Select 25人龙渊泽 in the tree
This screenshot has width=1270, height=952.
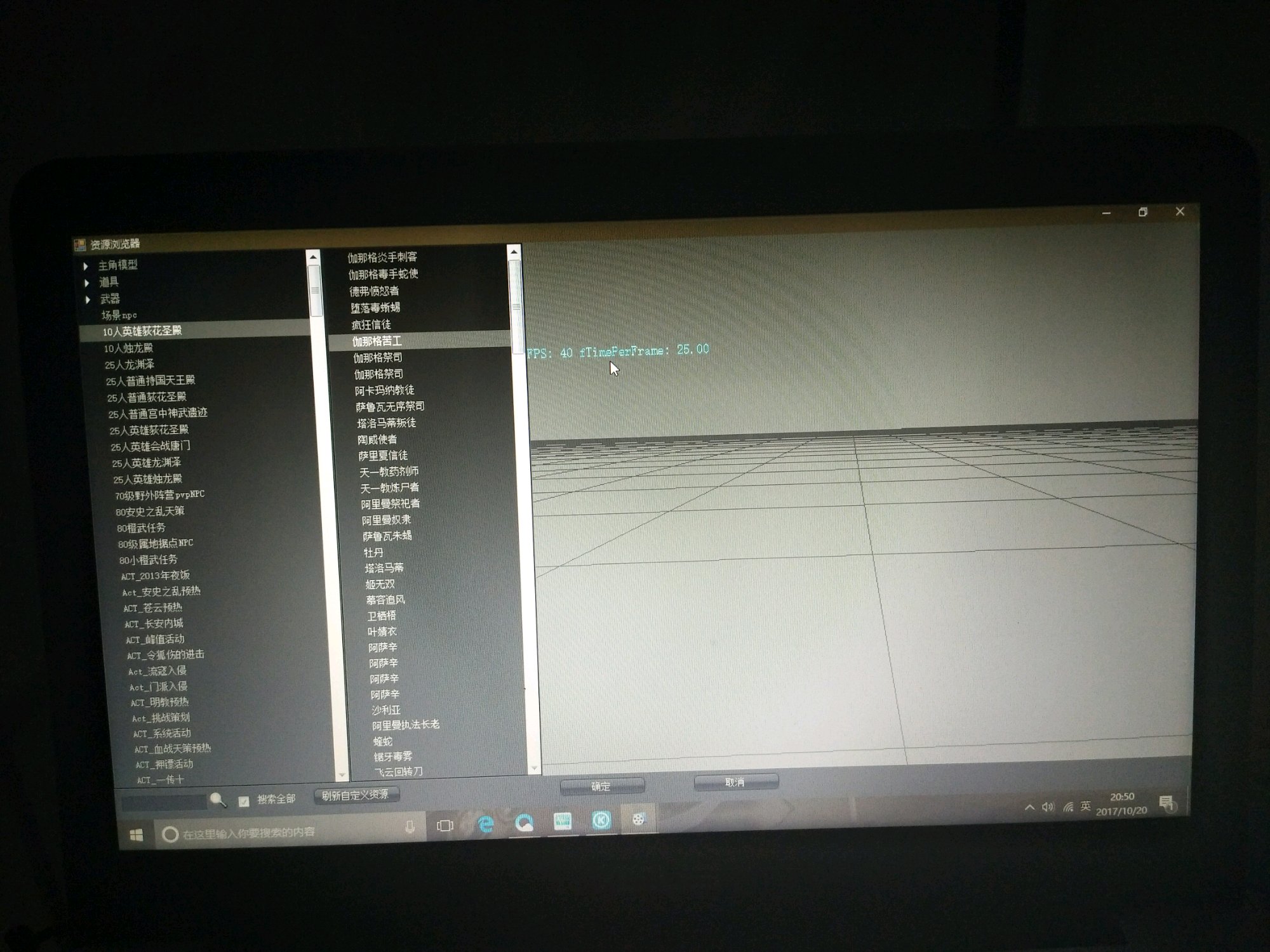click(x=130, y=365)
